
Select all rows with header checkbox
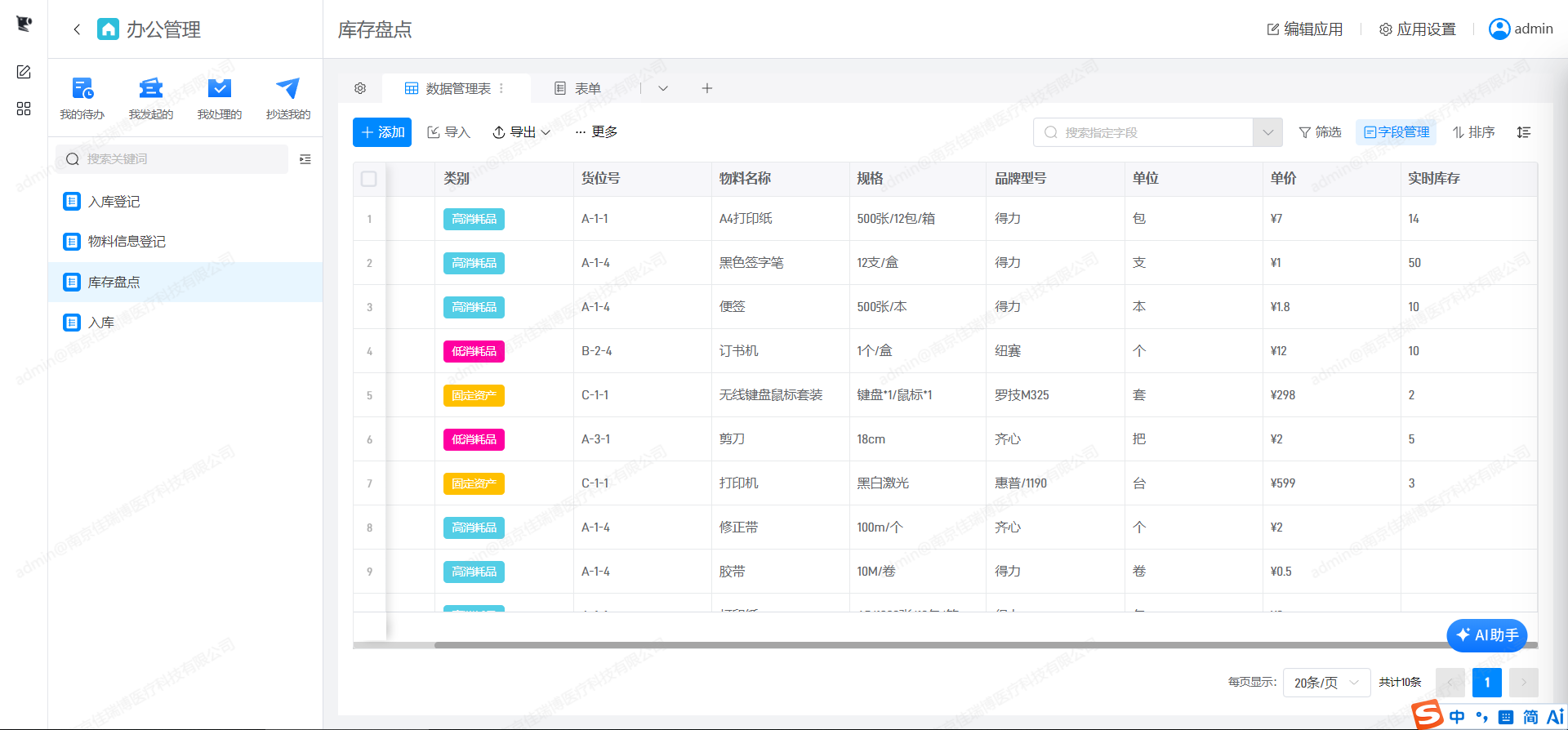click(x=369, y=179)
